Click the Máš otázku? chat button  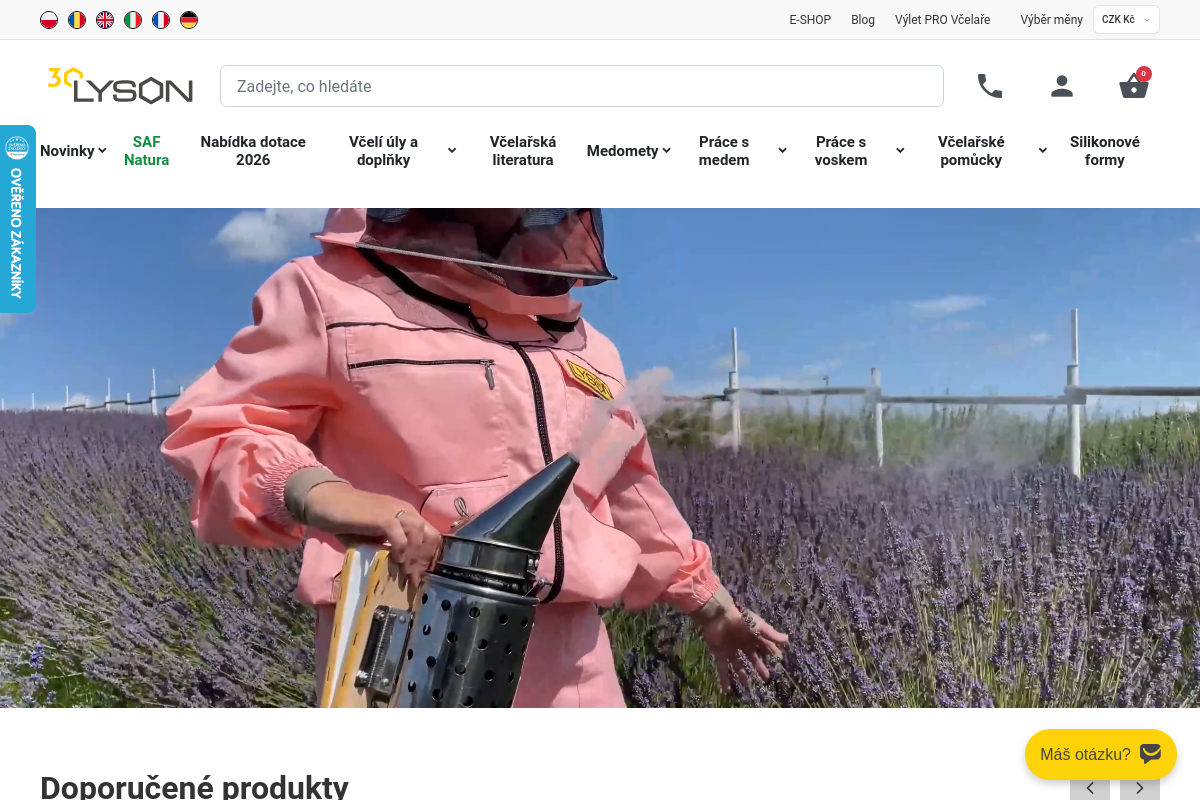tap(1101, 754)
